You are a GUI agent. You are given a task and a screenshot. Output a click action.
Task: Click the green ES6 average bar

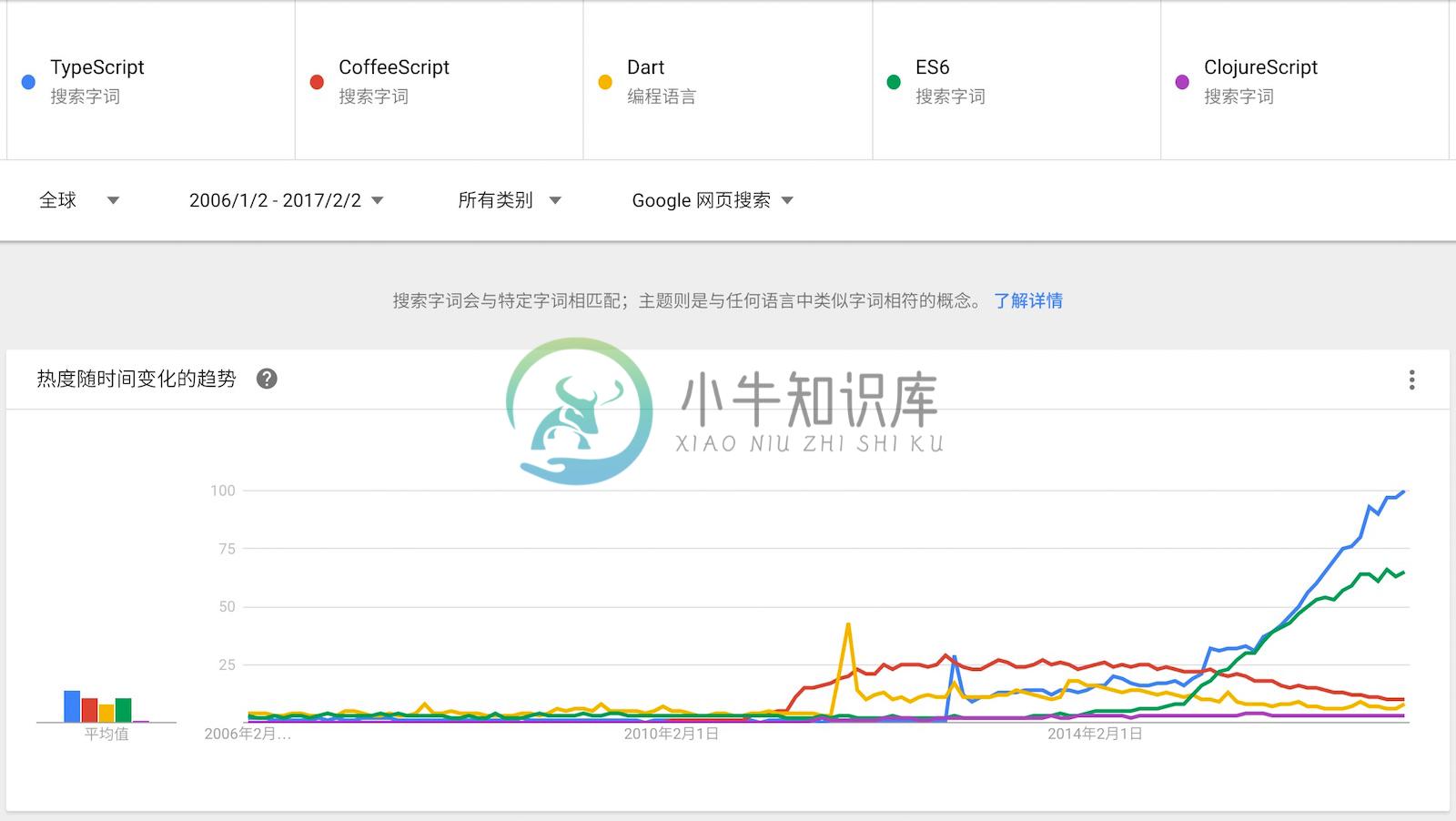click(x=124, y=710)
